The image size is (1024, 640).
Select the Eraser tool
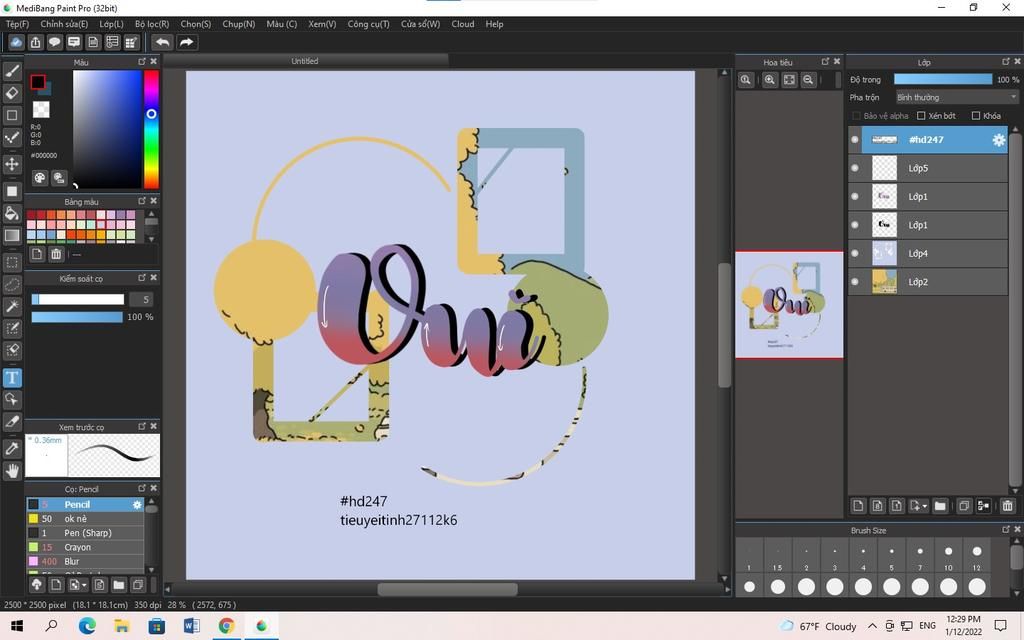coord(12,93)
